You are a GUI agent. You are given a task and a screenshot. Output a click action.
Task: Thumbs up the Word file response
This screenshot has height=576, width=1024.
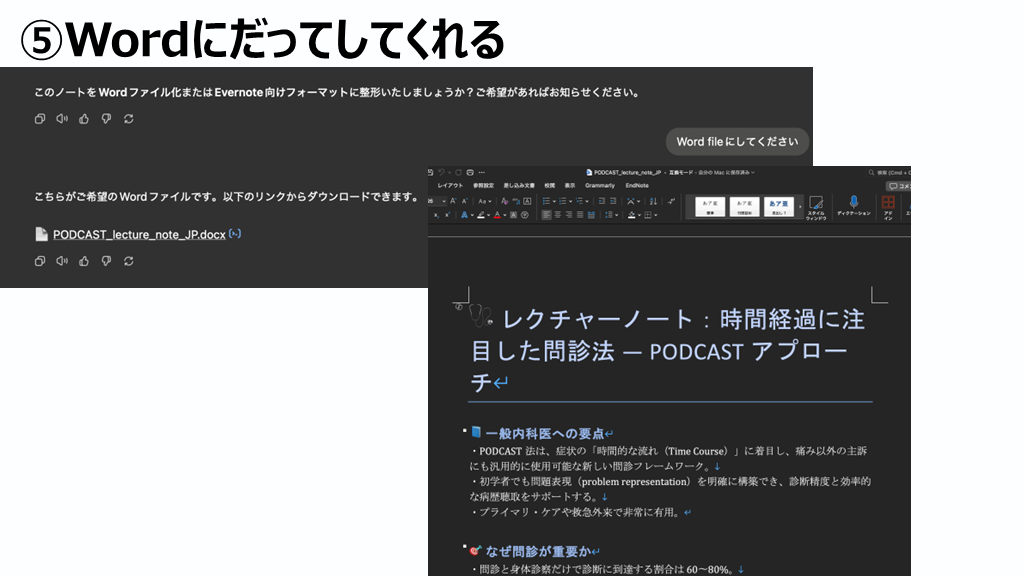84,261
